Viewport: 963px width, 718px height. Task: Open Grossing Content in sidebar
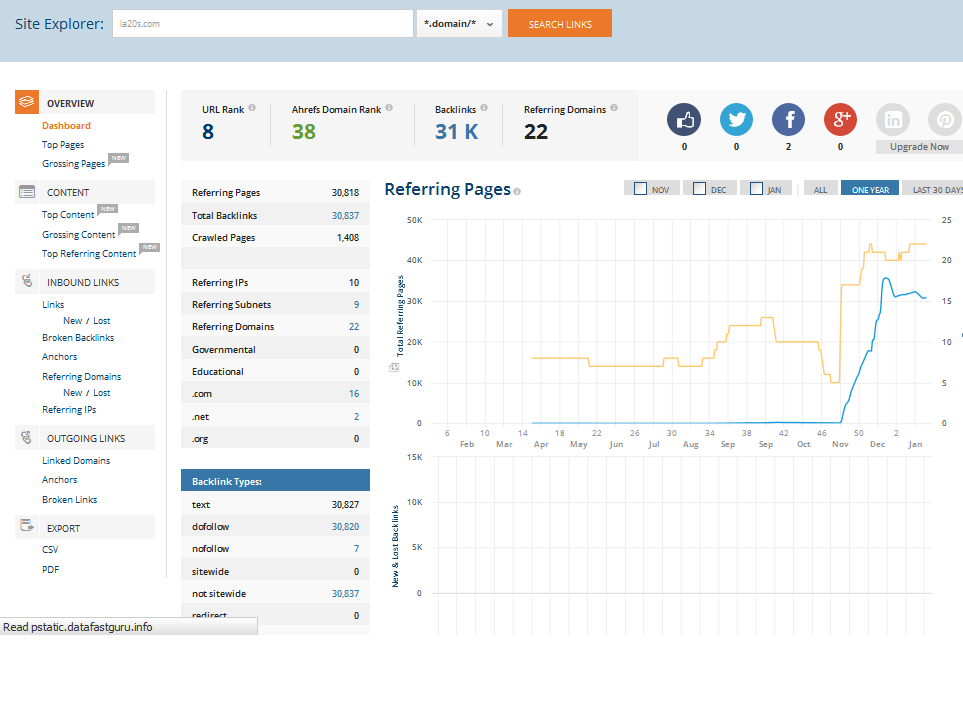coord(78,234)
